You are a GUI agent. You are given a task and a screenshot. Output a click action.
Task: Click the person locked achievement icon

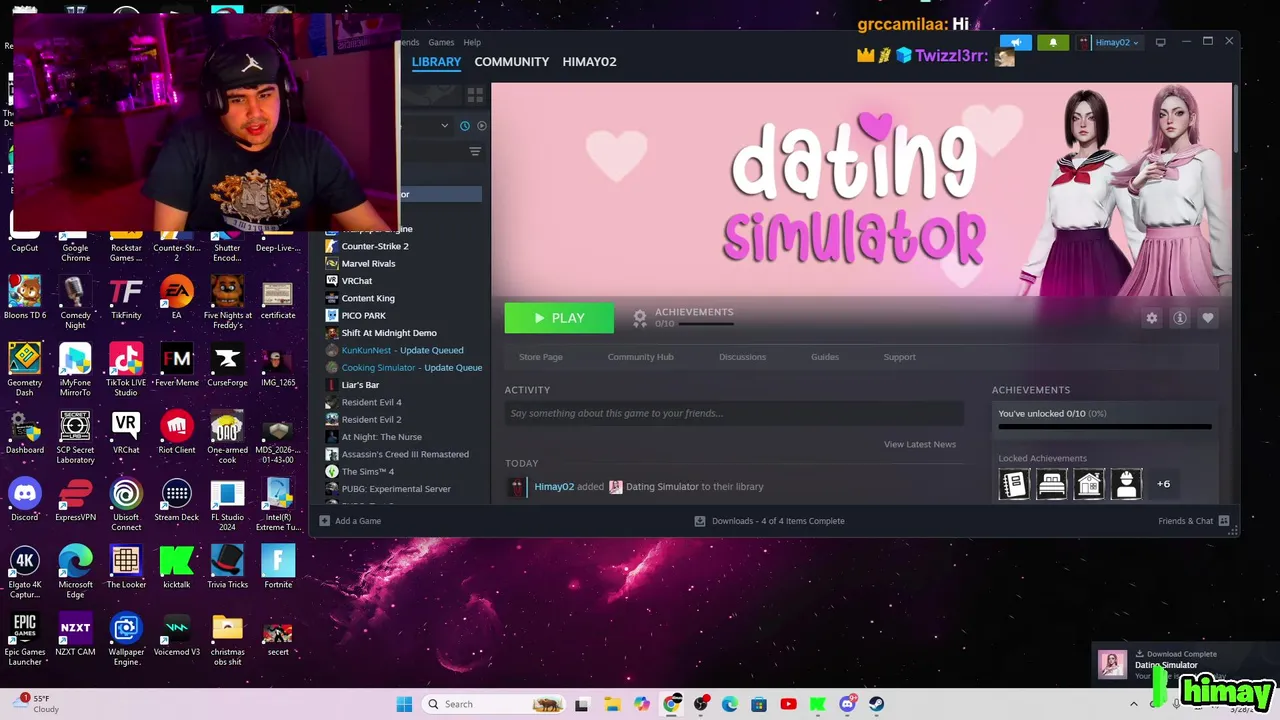1126,484
